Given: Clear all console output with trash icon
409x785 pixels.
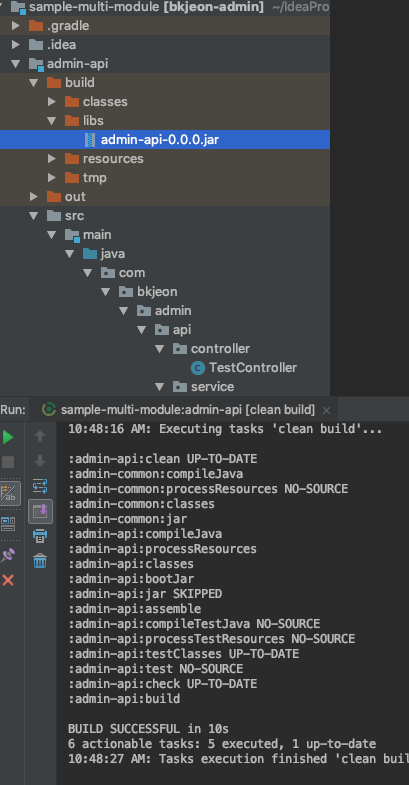Looking at the screenshot, I should pyautogui.click(x=40, y=560).
